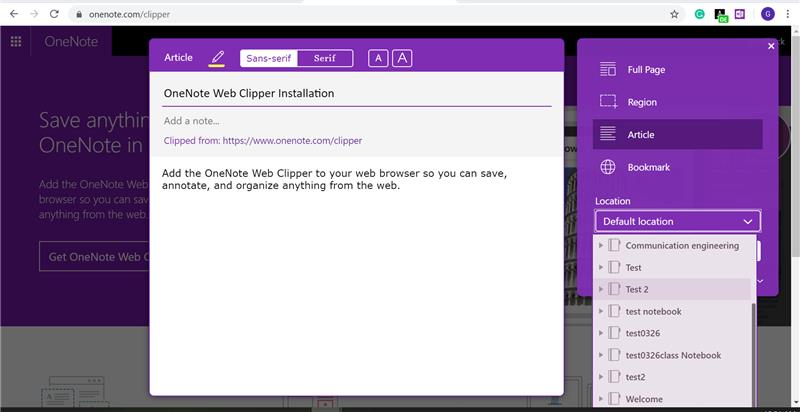Decrease font size with small A
The width and height of the screenshot is (800, 412).
378,58
